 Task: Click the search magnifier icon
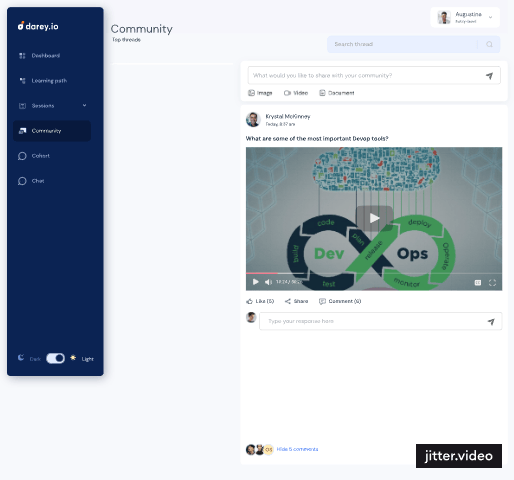pos(489,44)
